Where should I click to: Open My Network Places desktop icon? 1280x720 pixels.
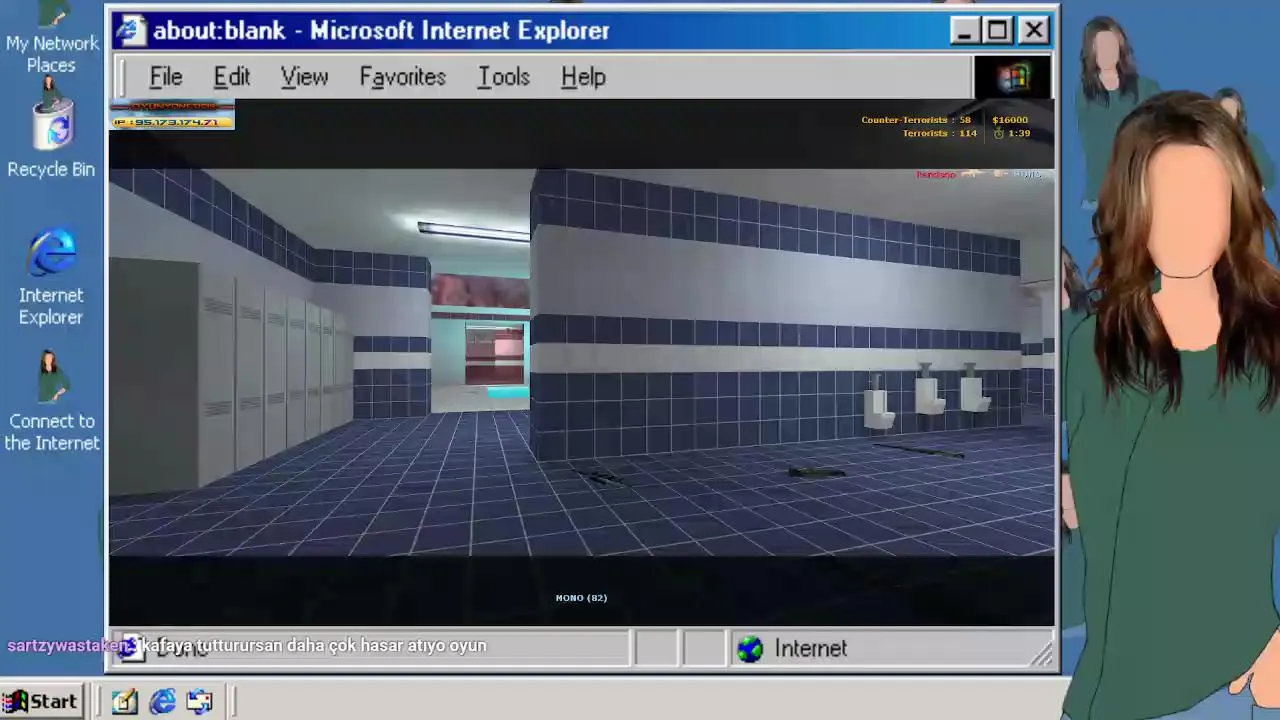(x=51, y=38)
